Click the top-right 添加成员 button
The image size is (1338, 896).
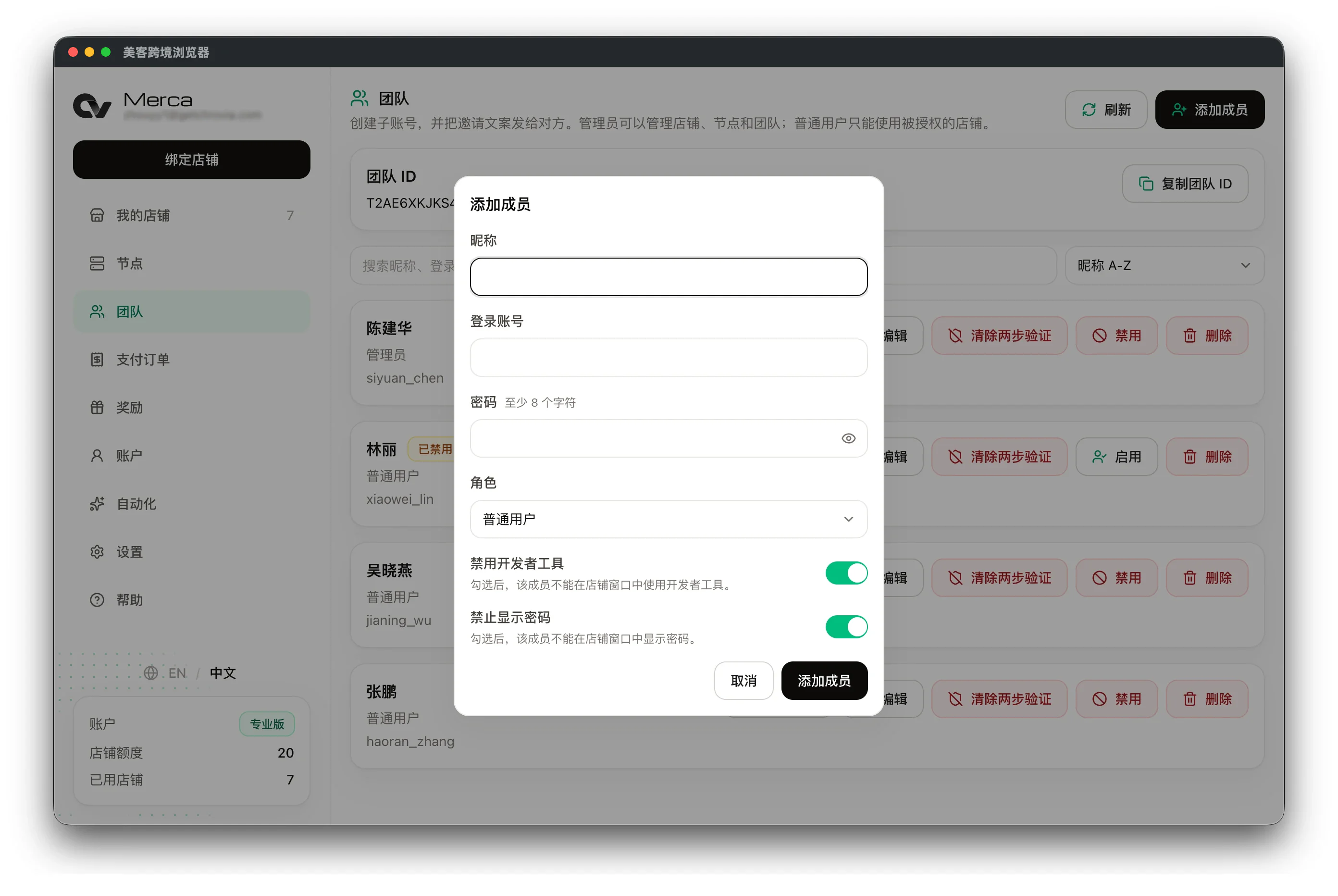coord(1210,110)
